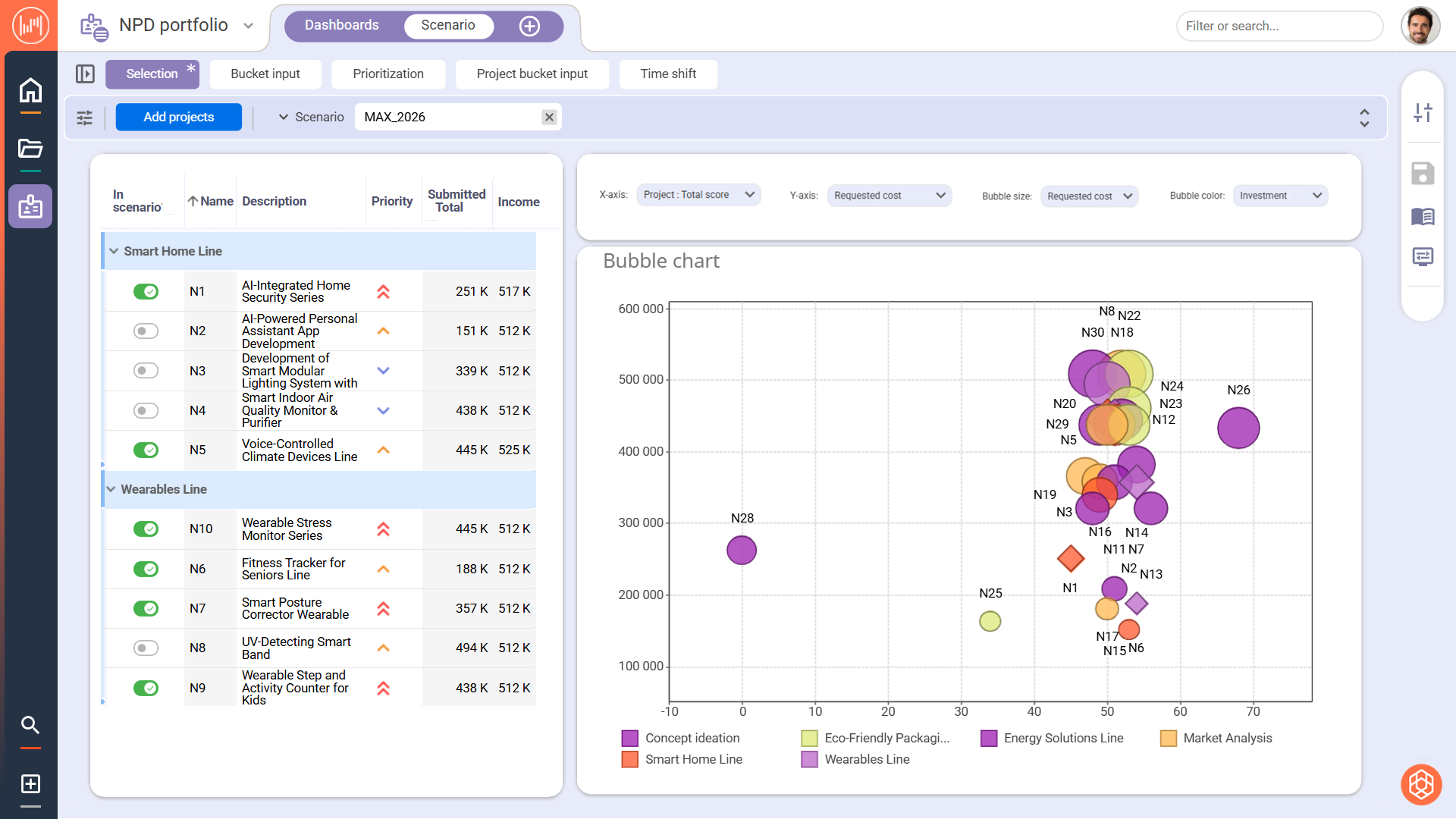Sort by Submitted Total column header
This screenshot has height=819, width=1456.
[x=457, y=200]
